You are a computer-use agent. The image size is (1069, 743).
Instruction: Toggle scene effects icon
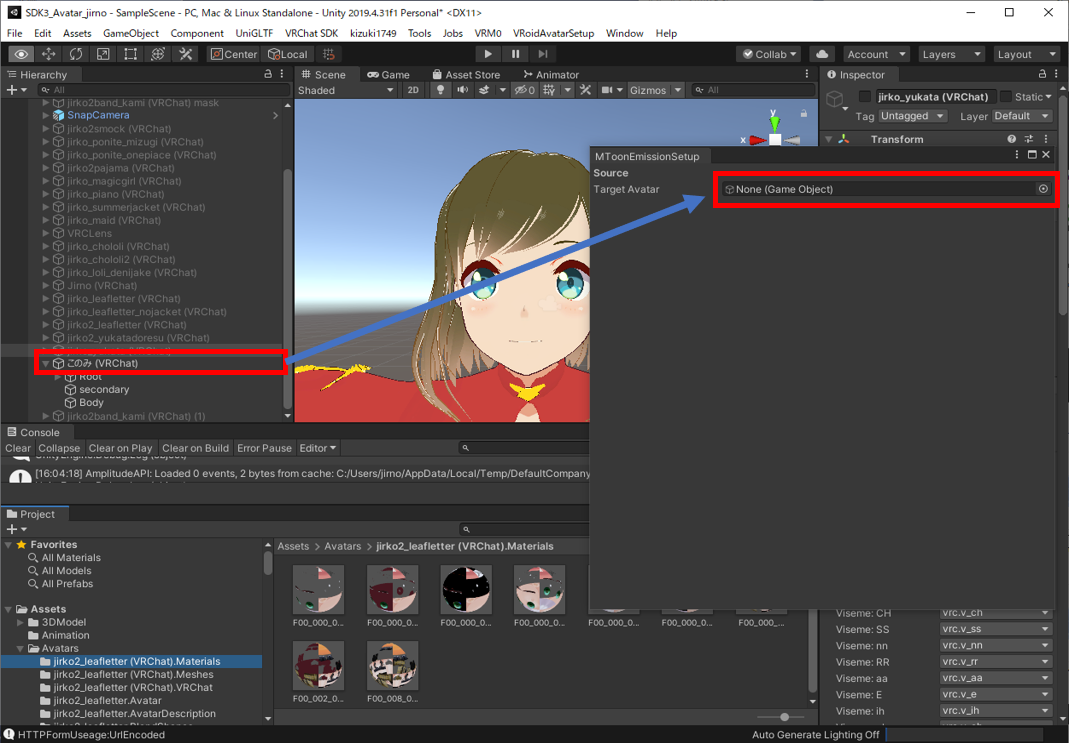pos(484,90)
